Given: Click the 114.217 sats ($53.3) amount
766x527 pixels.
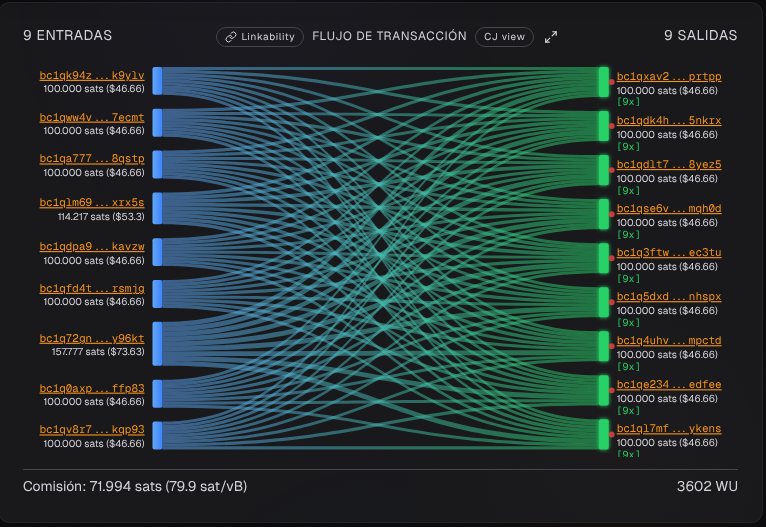Looking at the screenshot, I should pos(101,216).
